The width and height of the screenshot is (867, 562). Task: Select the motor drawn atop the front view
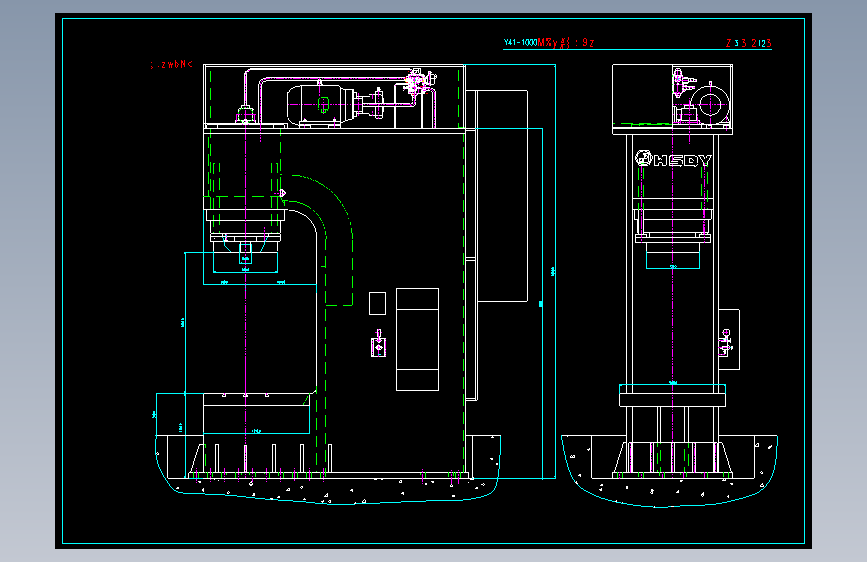[x=322, y=104]
